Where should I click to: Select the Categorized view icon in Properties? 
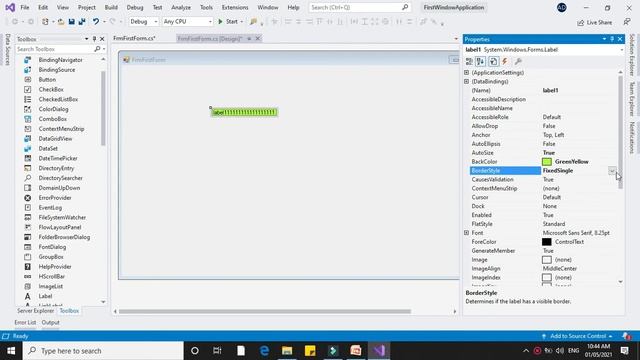point(469,61)
